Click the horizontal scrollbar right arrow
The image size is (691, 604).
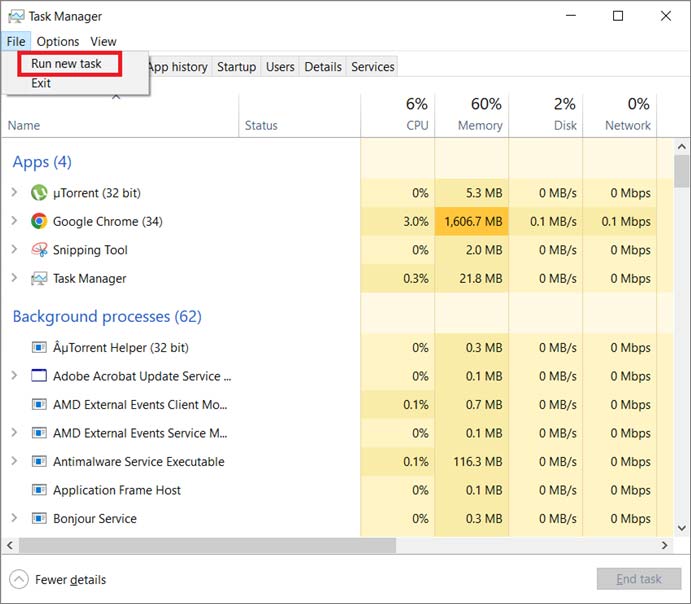coord(665,545)
